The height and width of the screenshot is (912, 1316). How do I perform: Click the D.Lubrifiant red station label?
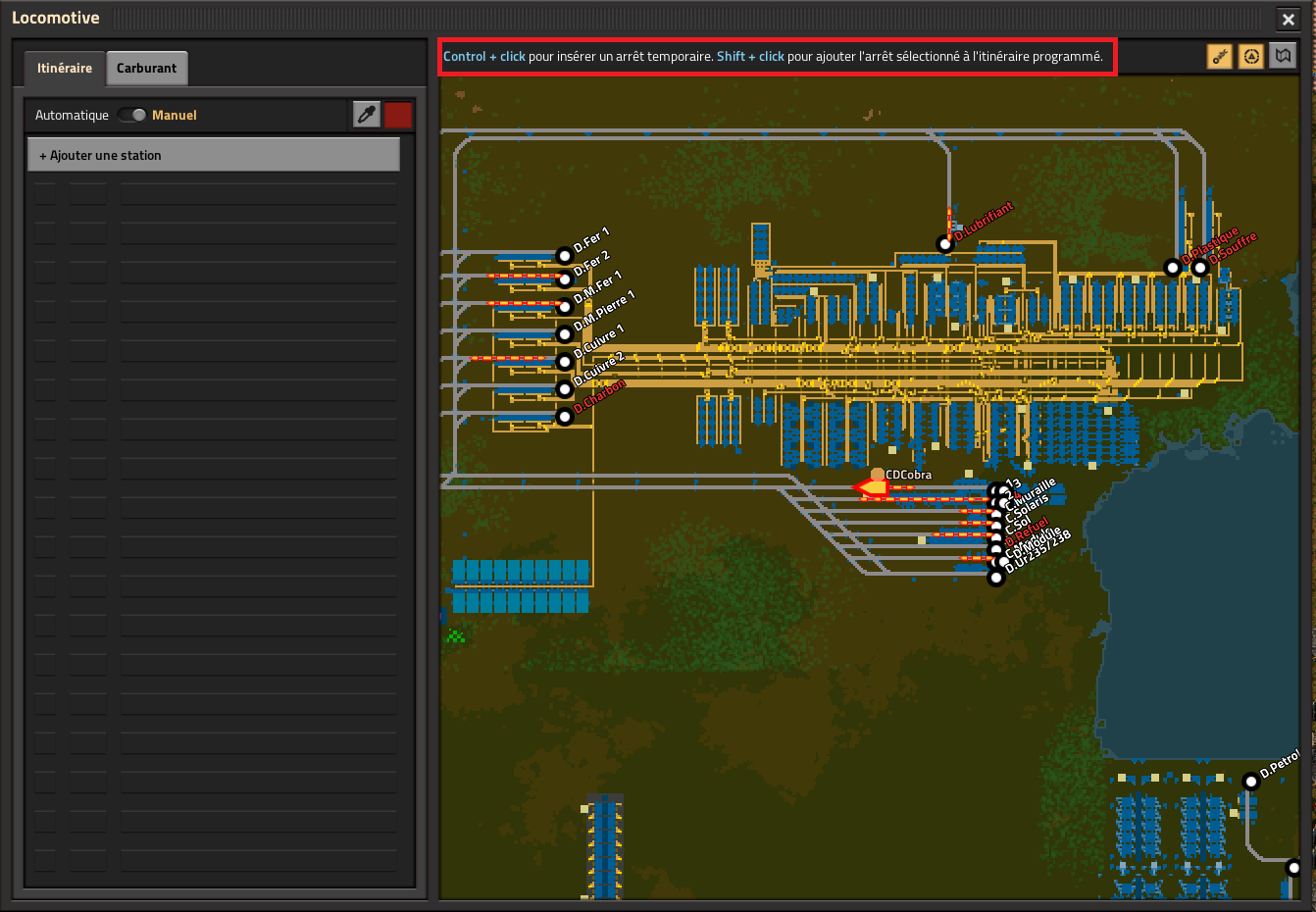tap(984, 222)
